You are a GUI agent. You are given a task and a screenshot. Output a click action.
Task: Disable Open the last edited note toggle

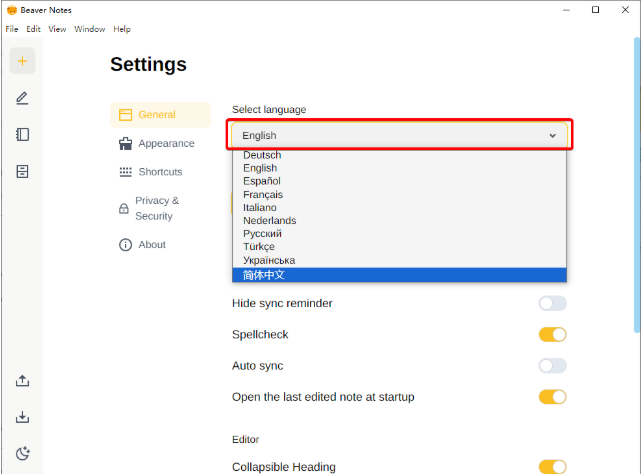point(552,397)
